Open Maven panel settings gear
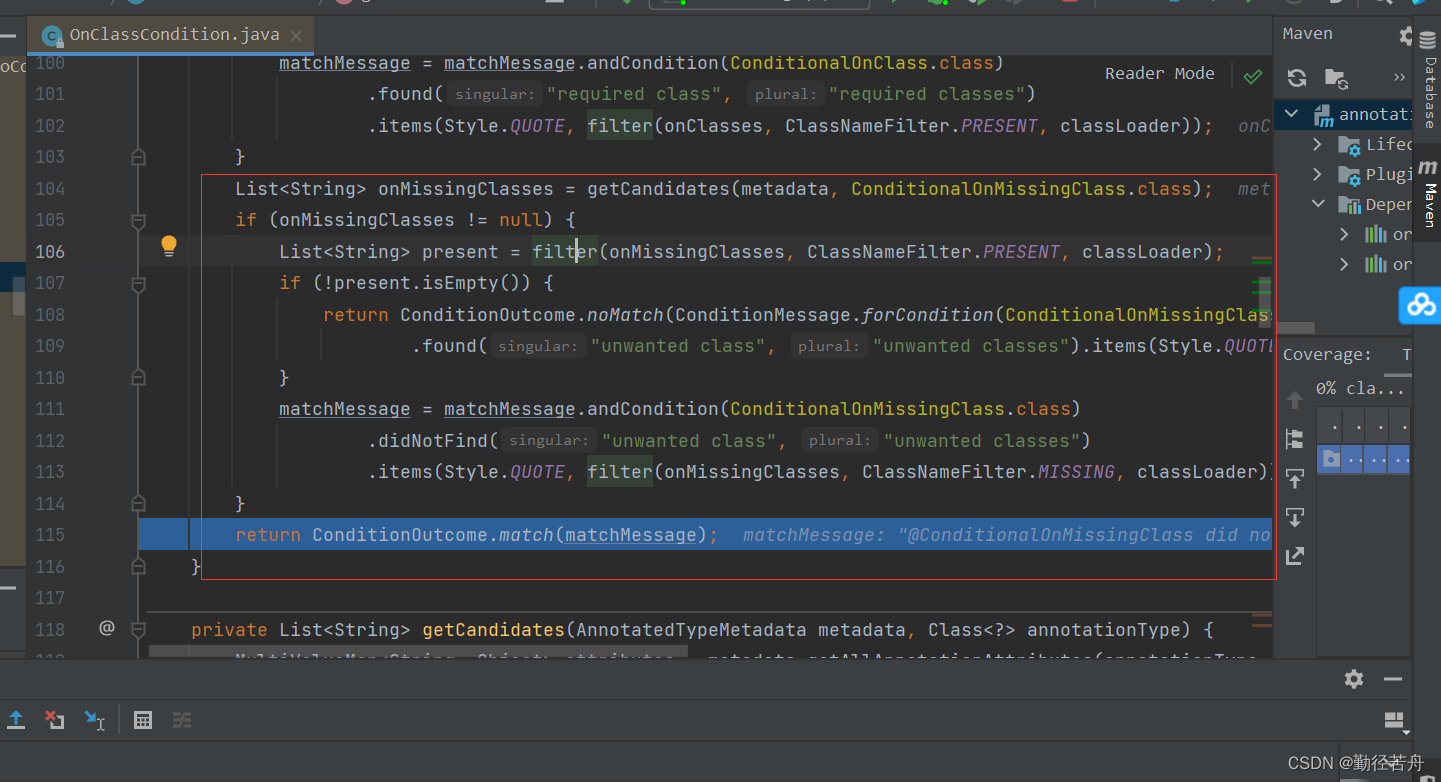1441x782 pixels. pos(1406,34)
